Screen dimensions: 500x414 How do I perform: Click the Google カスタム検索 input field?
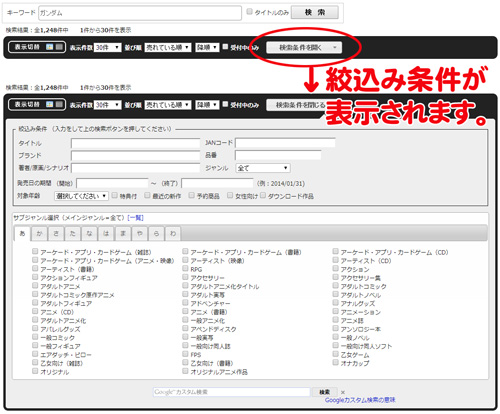point(231,392)
